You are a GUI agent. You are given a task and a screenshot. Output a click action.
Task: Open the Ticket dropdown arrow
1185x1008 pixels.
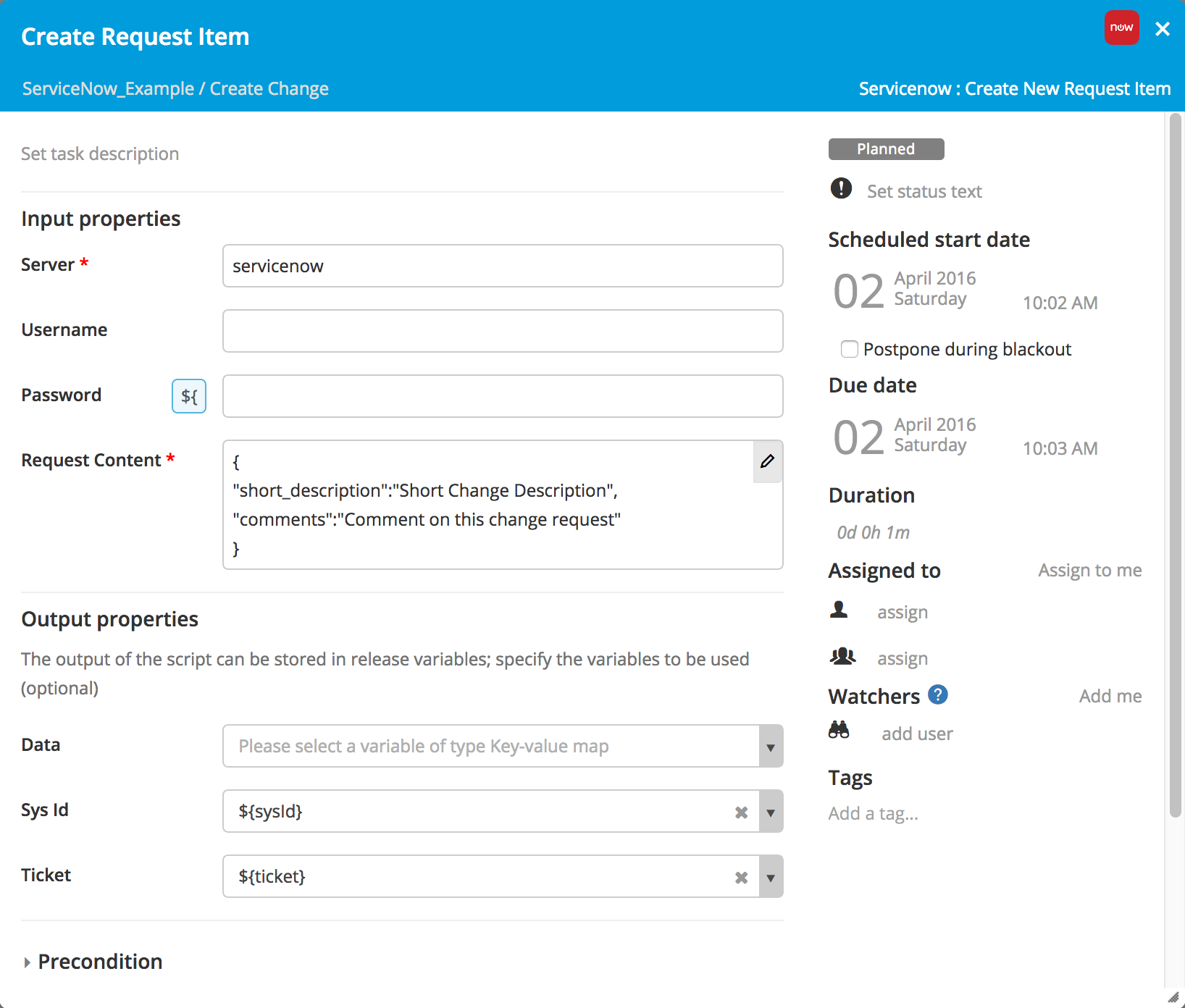coord(771,877)
